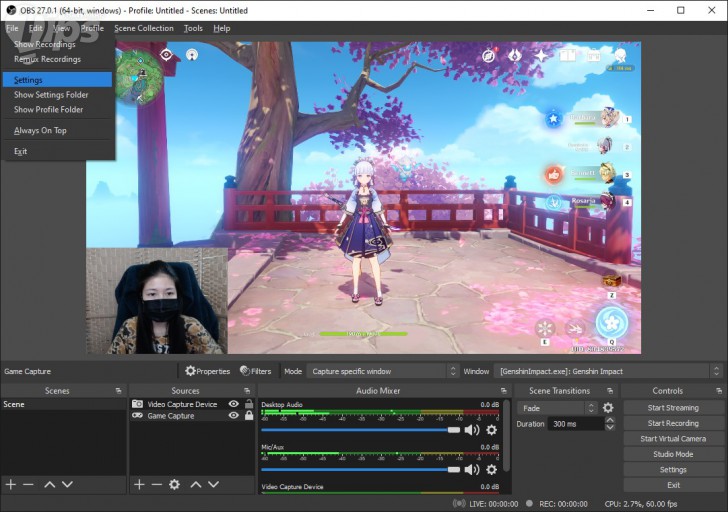The width and height of the screenshot is (728, 512).
Task: Add a new scene with plus icon
Action: pos(11,484)
